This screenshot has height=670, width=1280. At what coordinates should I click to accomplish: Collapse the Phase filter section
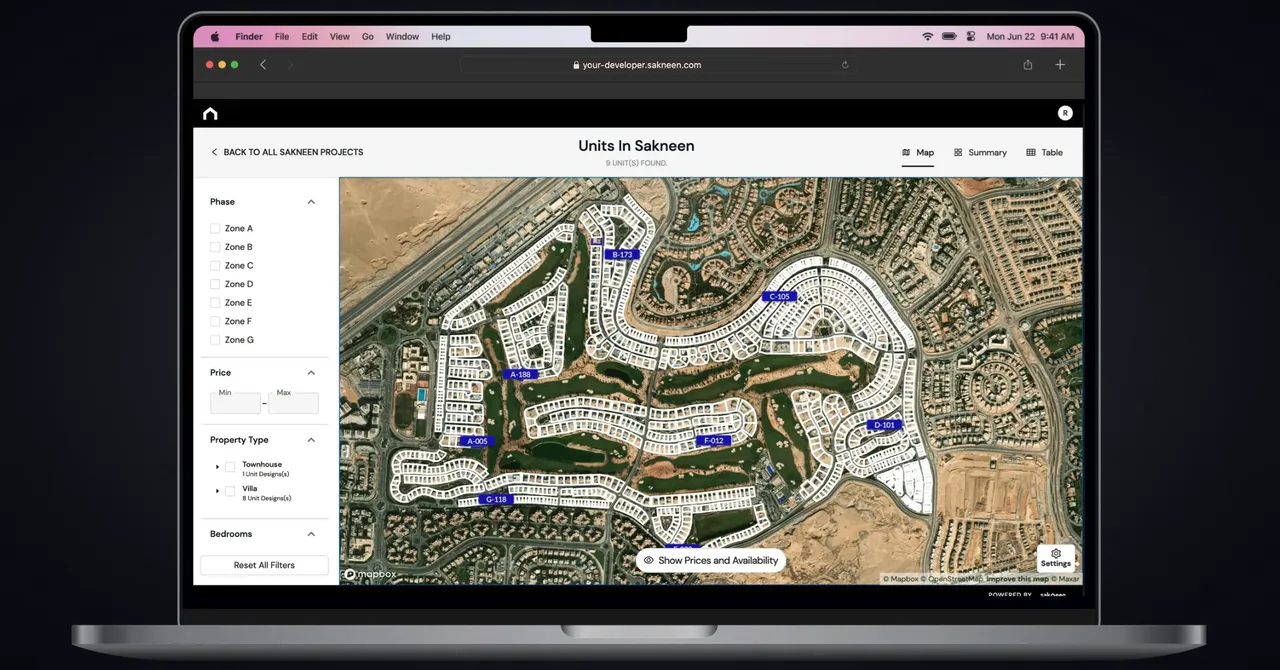(x=311, y=202)
